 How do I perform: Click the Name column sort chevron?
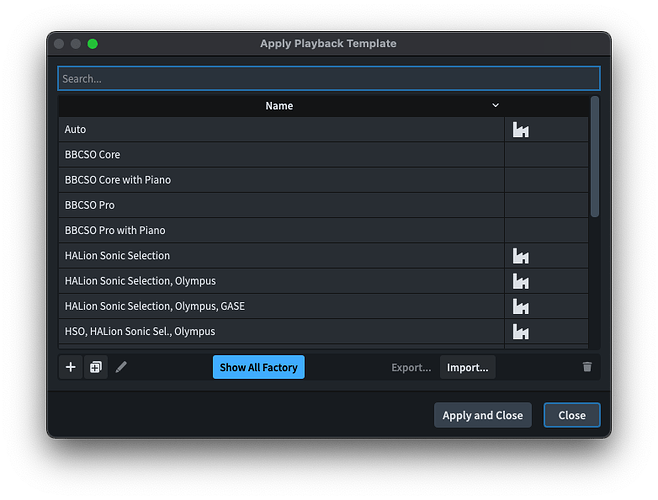[x=496, y=105]
